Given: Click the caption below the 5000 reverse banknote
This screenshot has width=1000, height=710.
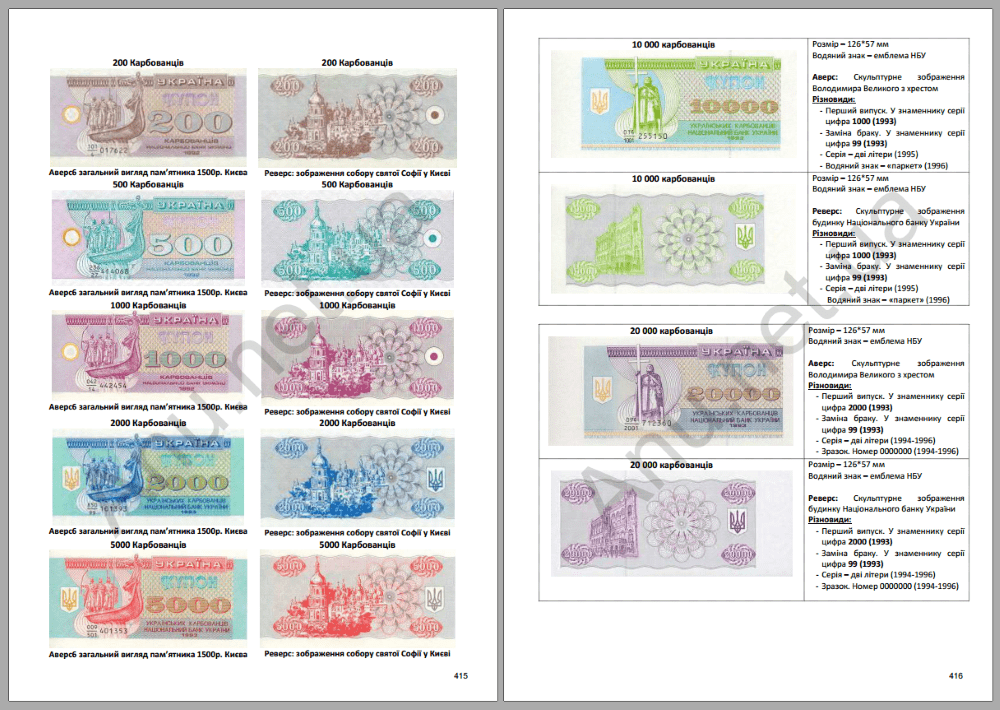Looking at the screenshot, I should [357, 654].
